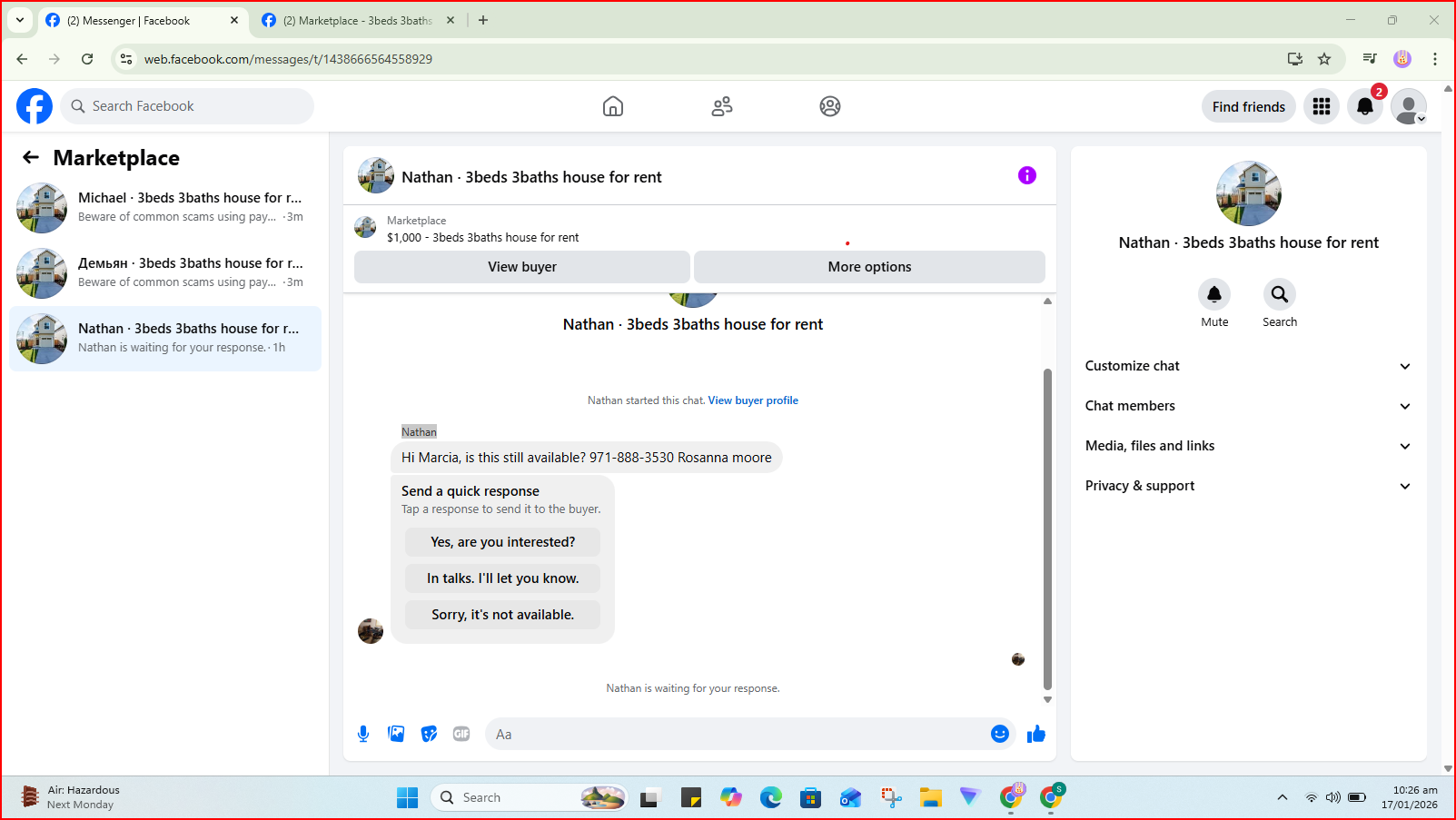The height and width of the screenshot is (820, 1456).
Task: Open the account profile avatar menu
Action: [x=1409, y=106]
